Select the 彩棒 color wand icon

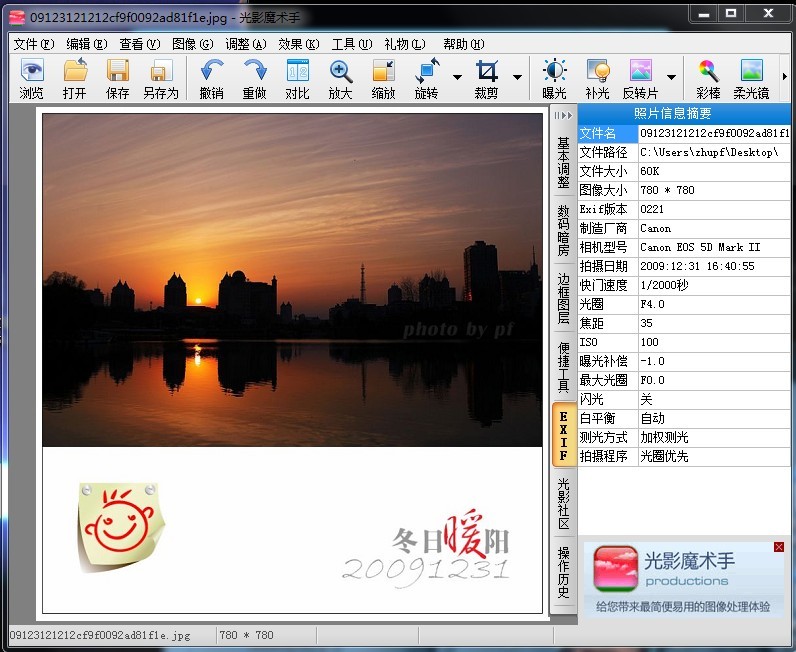709,70
